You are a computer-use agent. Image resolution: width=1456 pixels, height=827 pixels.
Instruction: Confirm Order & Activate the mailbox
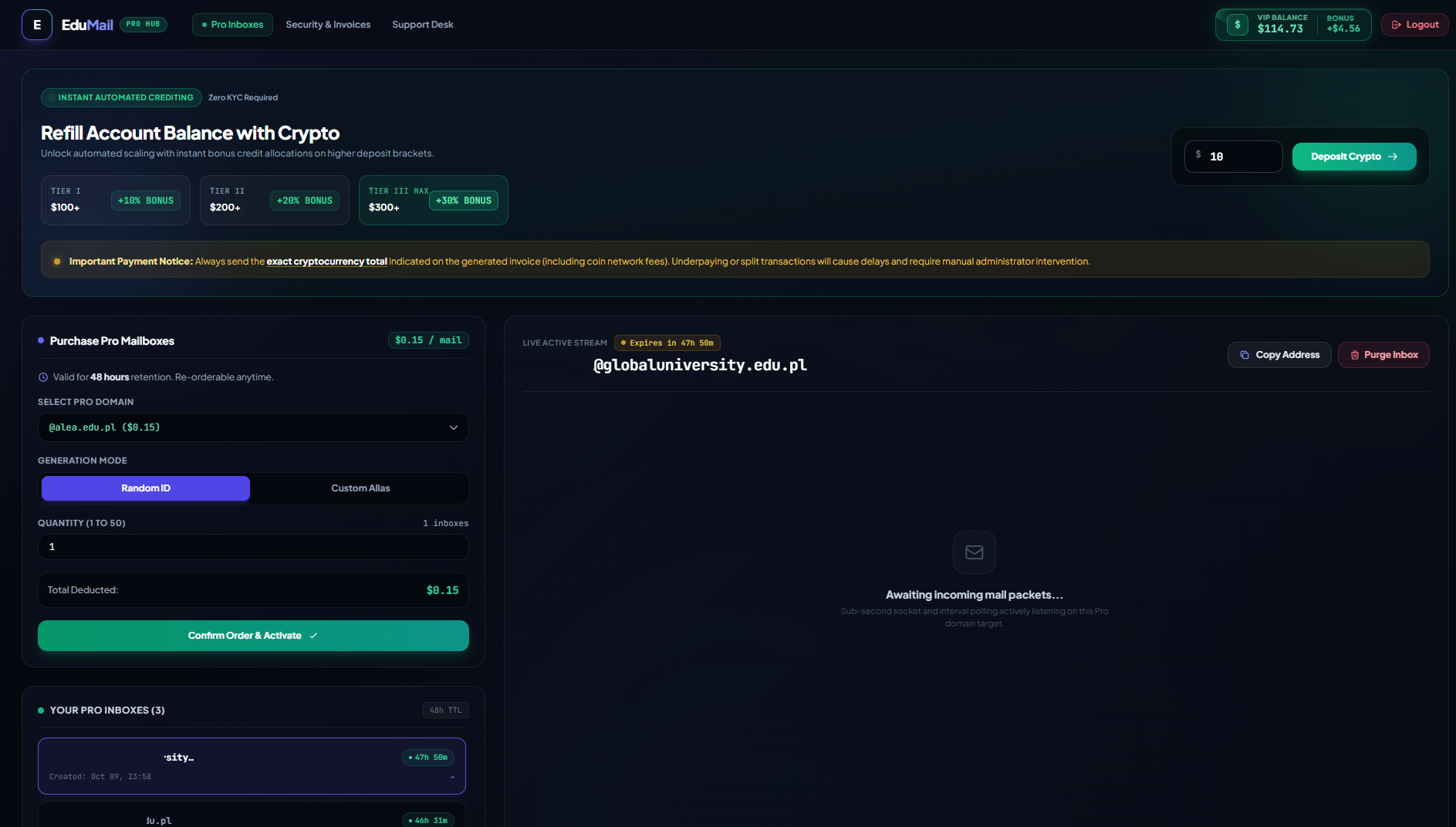pos(253,636)
